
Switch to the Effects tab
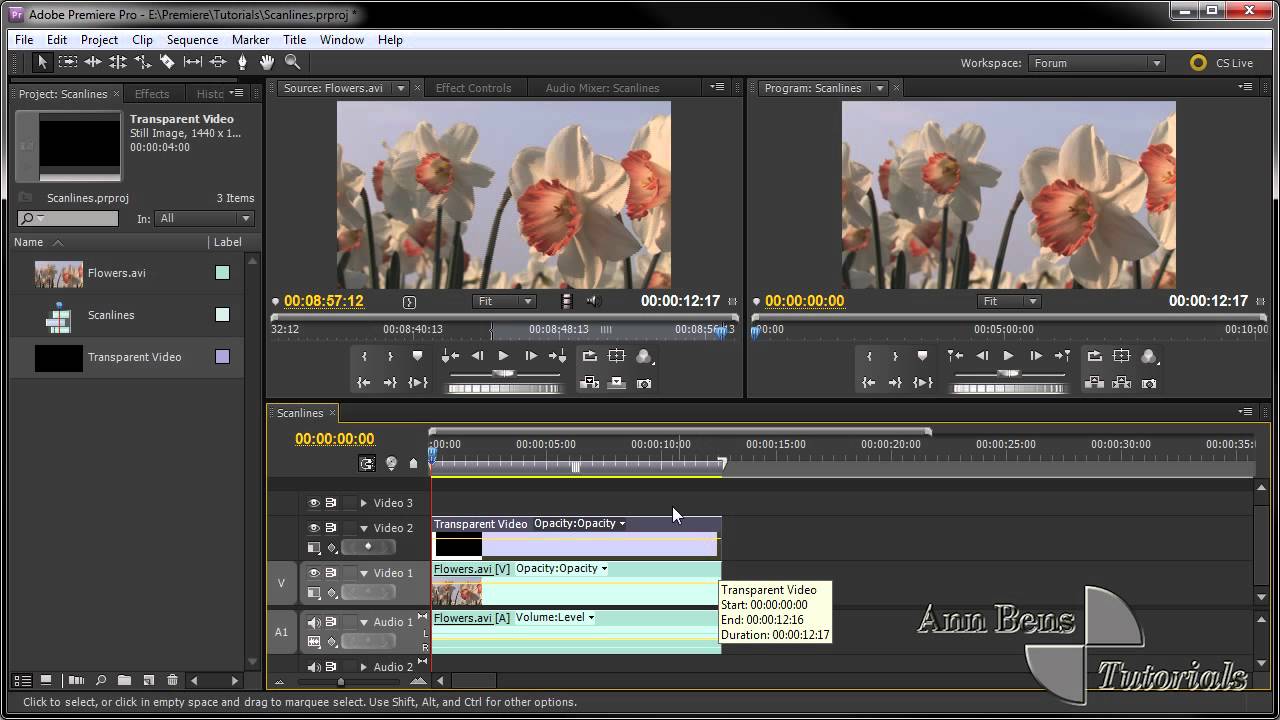[152, 94]
